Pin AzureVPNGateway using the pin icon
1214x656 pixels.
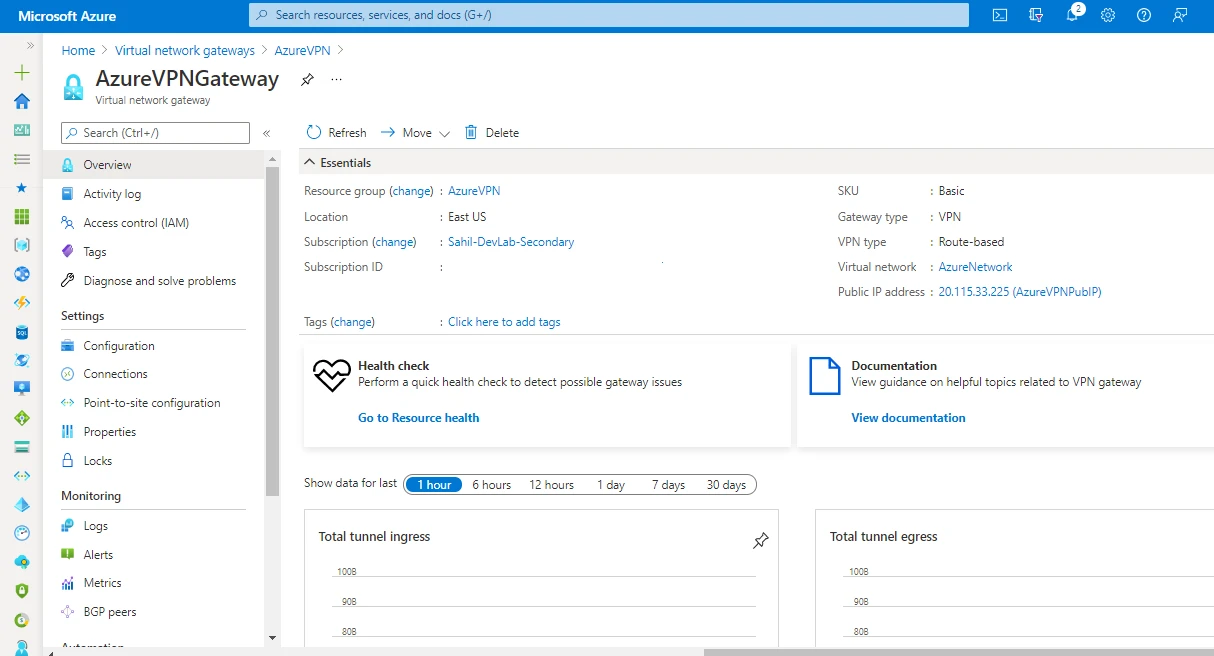click(x=307, y=80)
